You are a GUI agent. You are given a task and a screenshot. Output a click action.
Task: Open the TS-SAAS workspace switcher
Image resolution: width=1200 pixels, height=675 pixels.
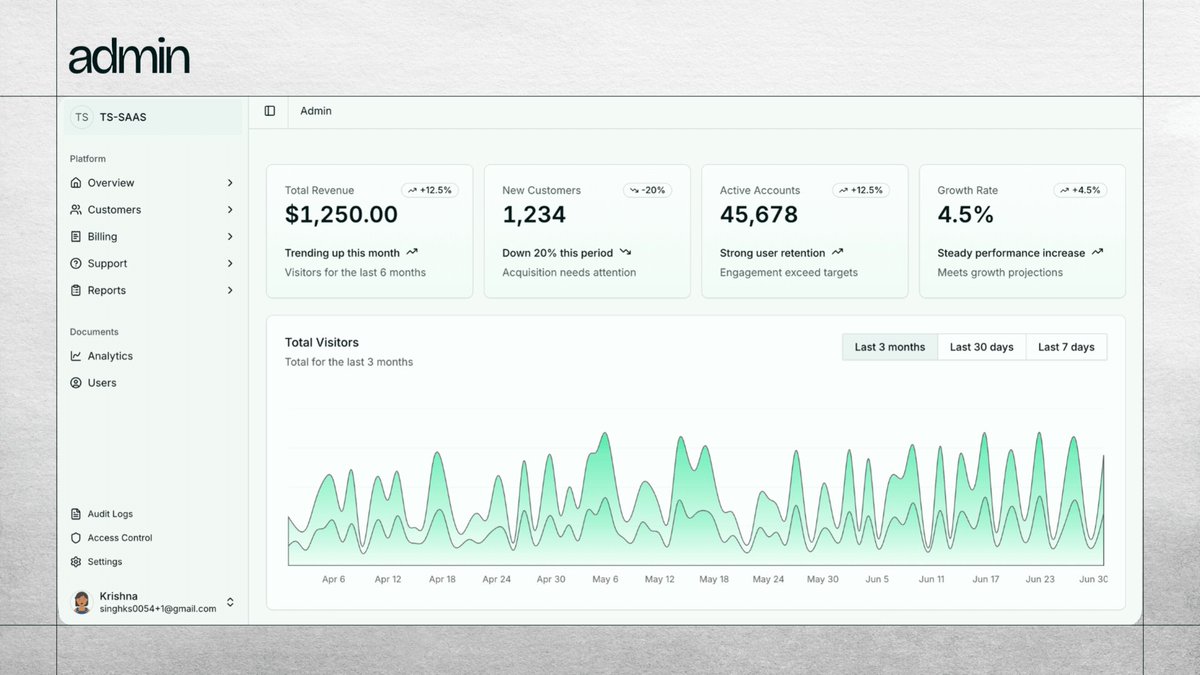tap(153, 117)
